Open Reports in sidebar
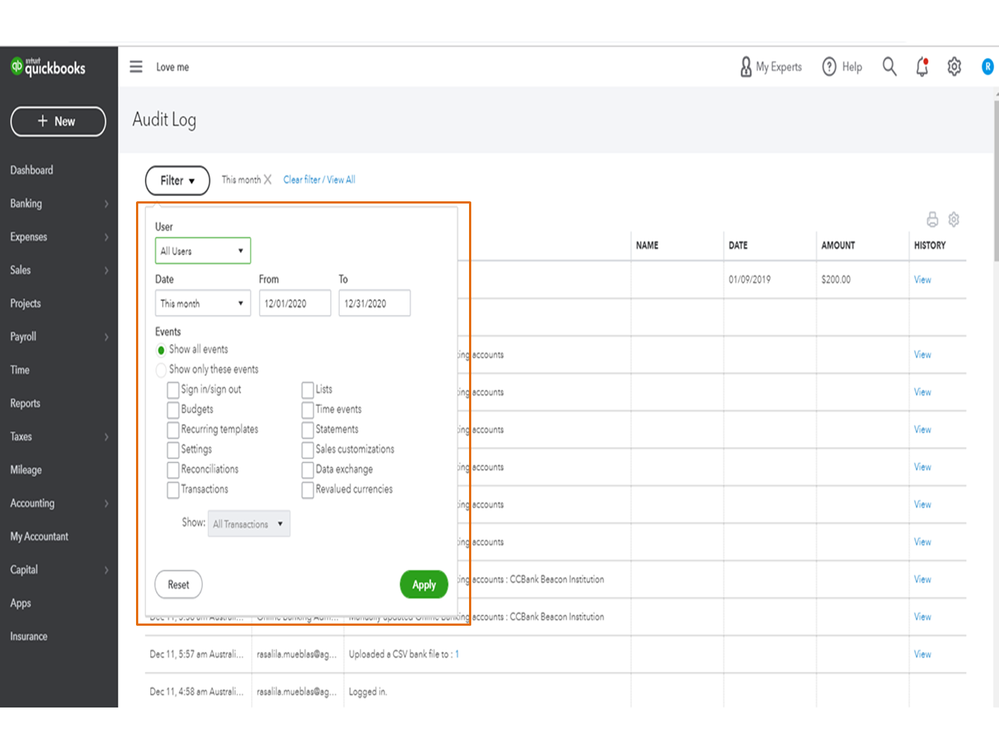The width and height of the screenshot is (999, 749). click(25, 403)
